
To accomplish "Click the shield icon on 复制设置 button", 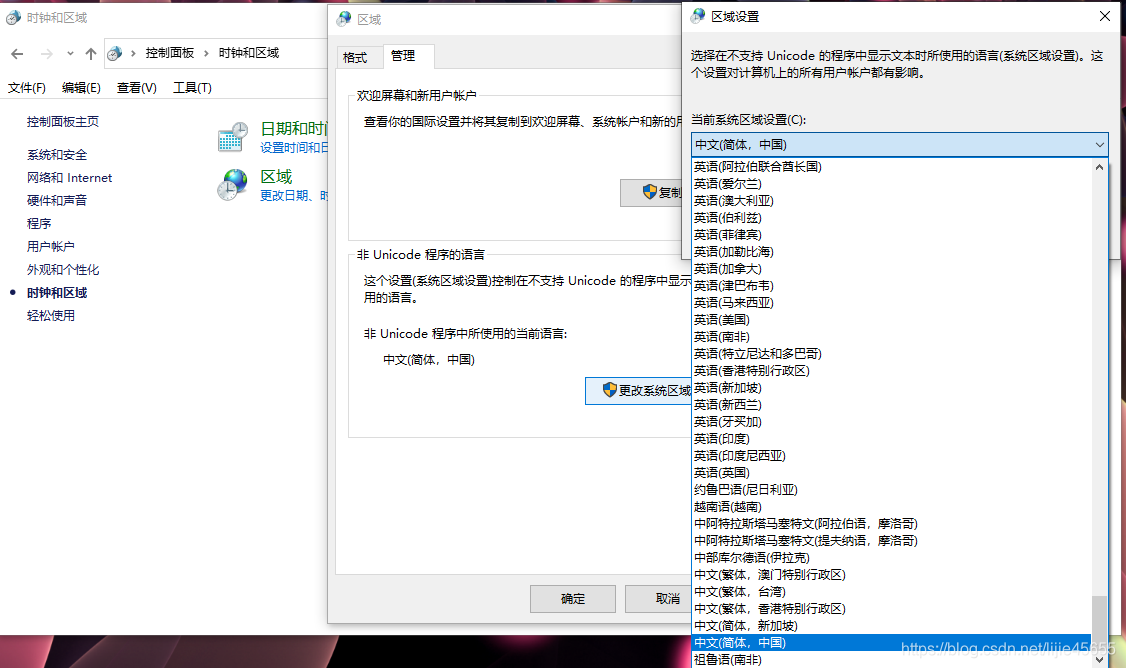I will 650,192.
